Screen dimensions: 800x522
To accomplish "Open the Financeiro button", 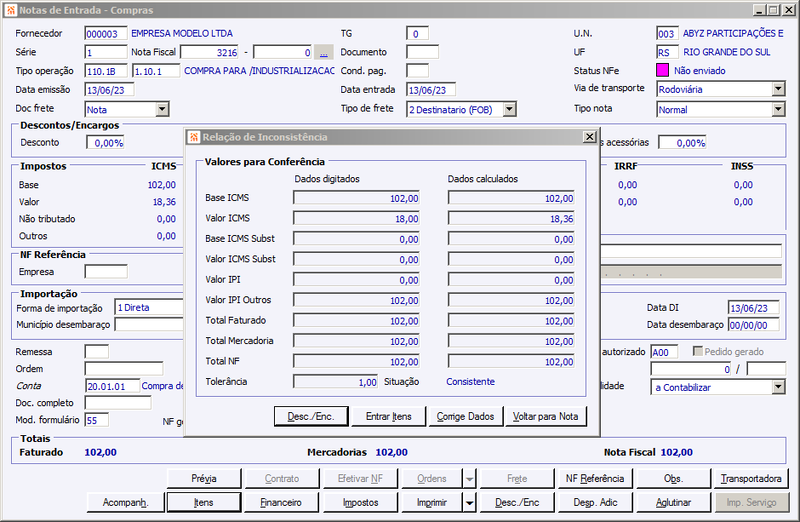I will coord(281,503).
